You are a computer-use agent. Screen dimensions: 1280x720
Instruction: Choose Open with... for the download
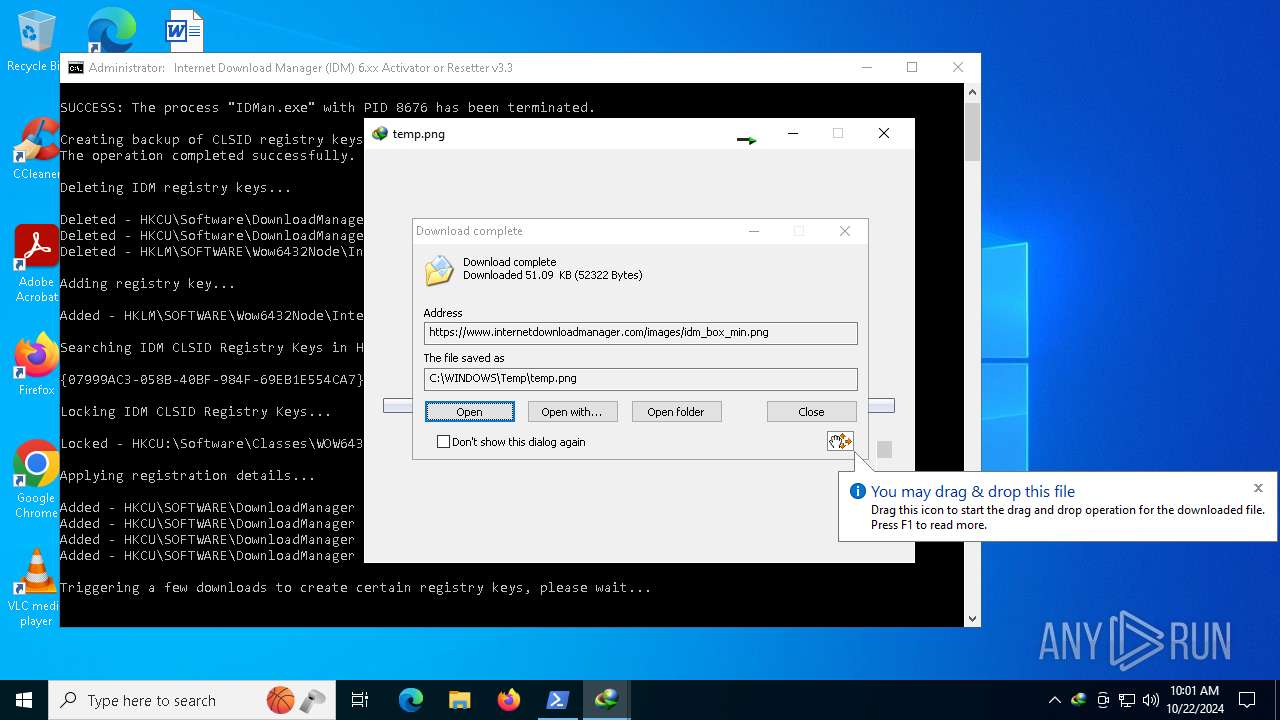point(572,412)
